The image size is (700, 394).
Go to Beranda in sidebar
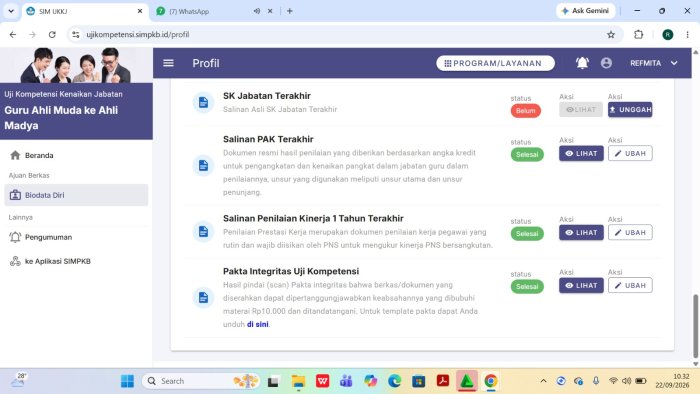click(x=76, y=155)
